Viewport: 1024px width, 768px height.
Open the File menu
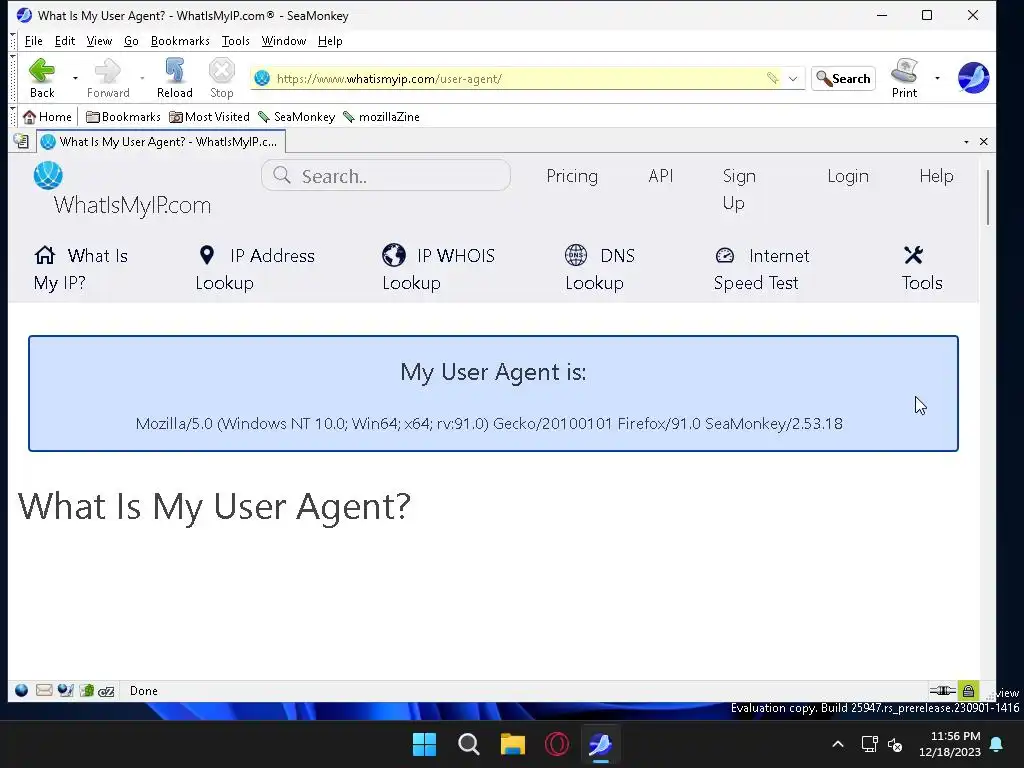click(x=33, y=41)
